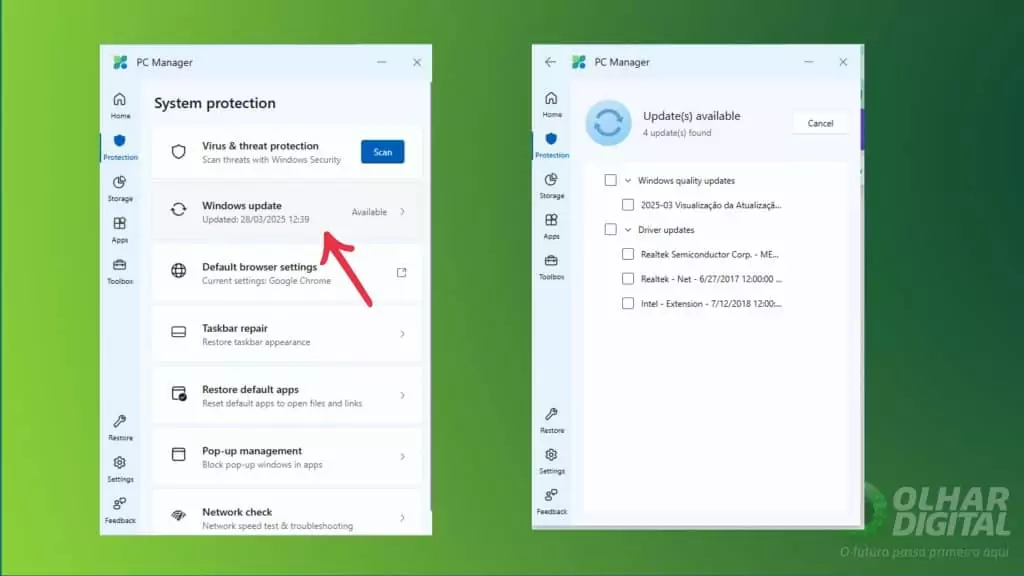The image size is (1024, 576).
Task: Open Settings in left window sidebar
Action: pyautogui.click(x=120, y=469)
